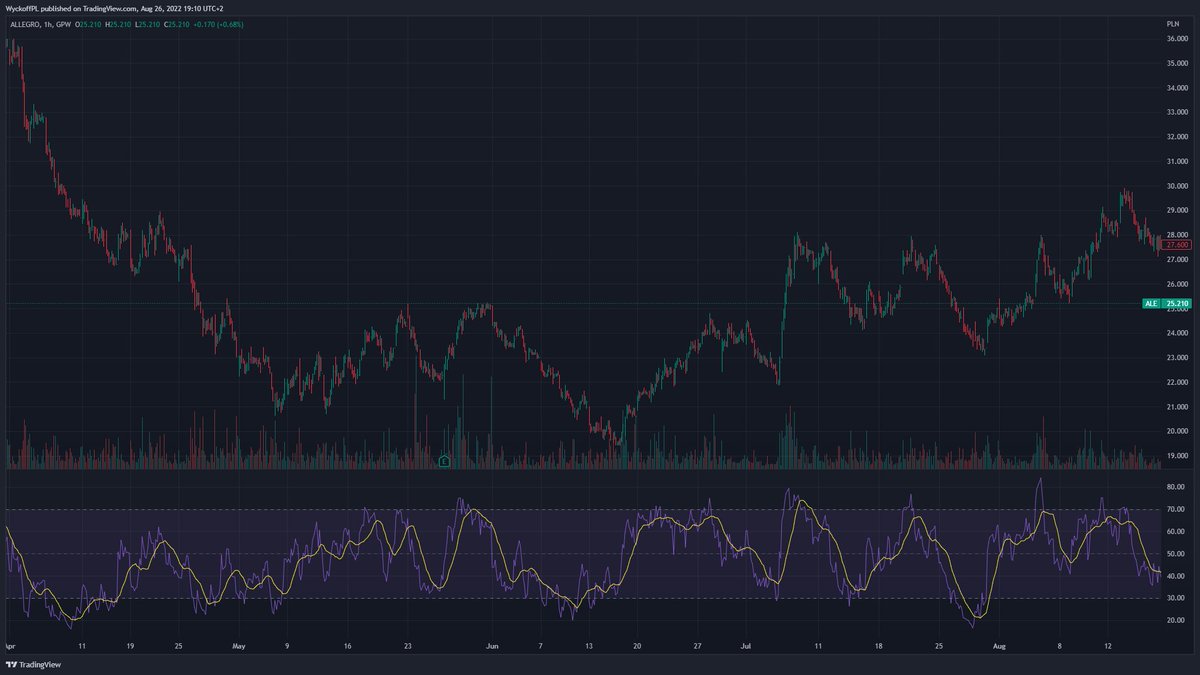Click 80.00 on the RSI scale
Viewport: 1200px width, 675px height.
point(1175,488)
